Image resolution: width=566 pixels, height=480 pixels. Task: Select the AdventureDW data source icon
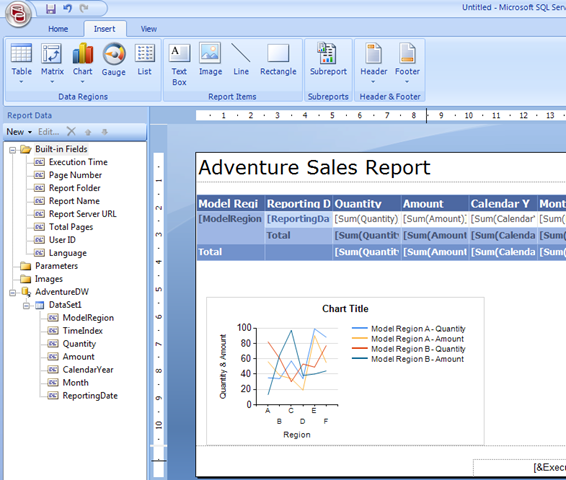[x=26, y=292]
